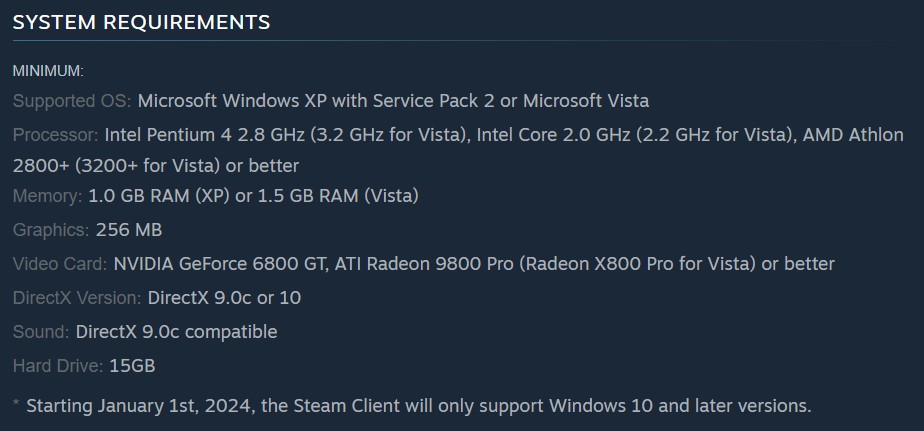Click DirectX 9.0c or 10 value
This screenshot has width=924, height=431.
[x=225, y=298]
